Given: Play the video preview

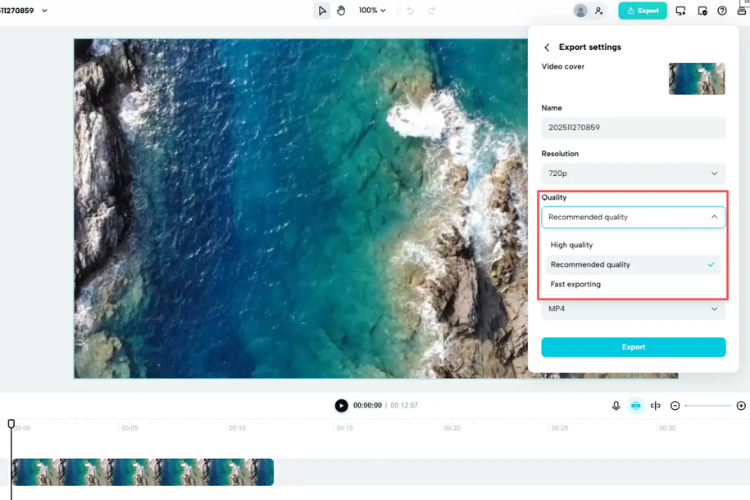Looking at the screenshot, I should [341, 405].
